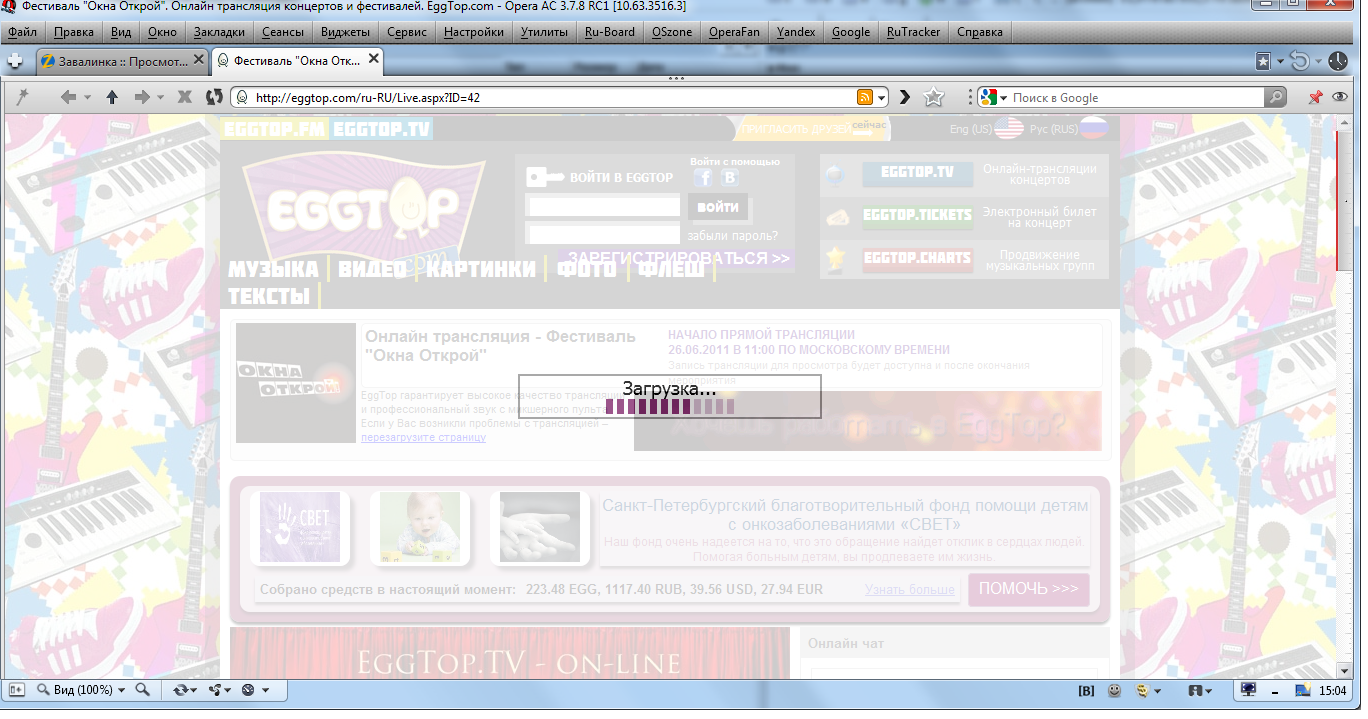Reload the page with refresh icon
1368x719 pixels.
(213, 97)
